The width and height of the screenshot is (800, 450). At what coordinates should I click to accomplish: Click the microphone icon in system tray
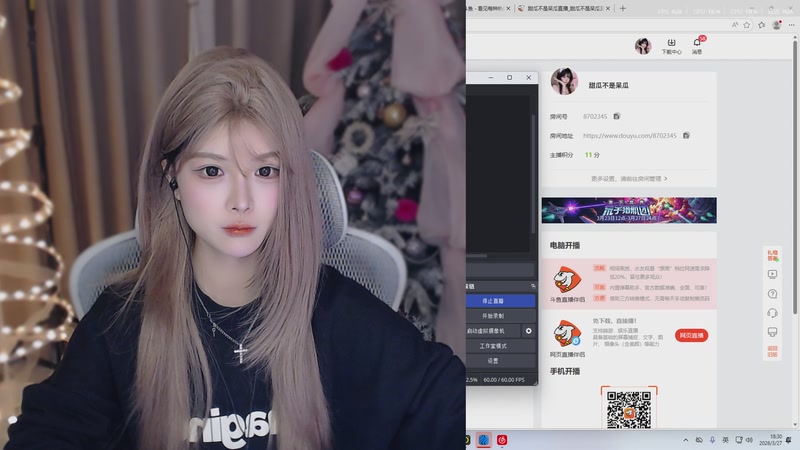tap(712, 440)
